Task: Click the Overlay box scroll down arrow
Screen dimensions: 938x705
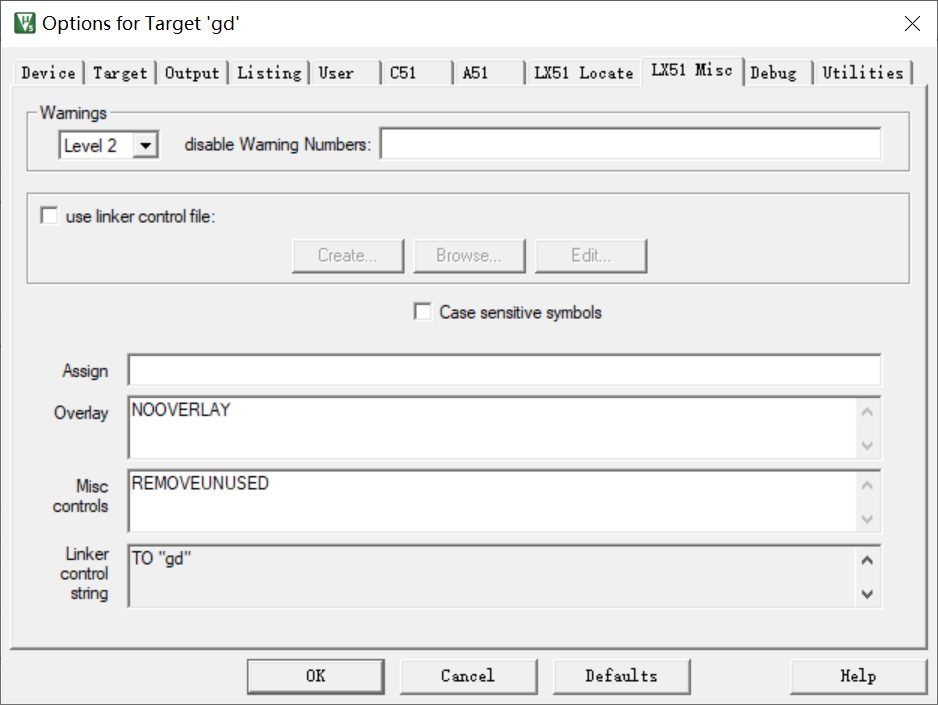Action: 867,445
